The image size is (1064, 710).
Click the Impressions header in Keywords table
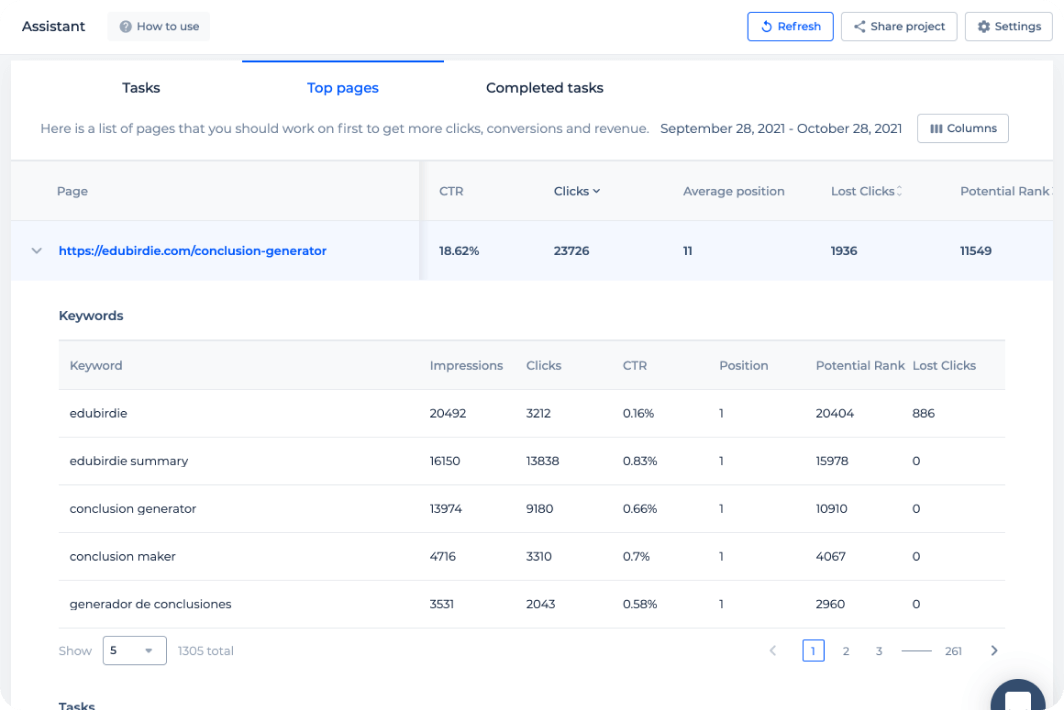click(466, 365)
